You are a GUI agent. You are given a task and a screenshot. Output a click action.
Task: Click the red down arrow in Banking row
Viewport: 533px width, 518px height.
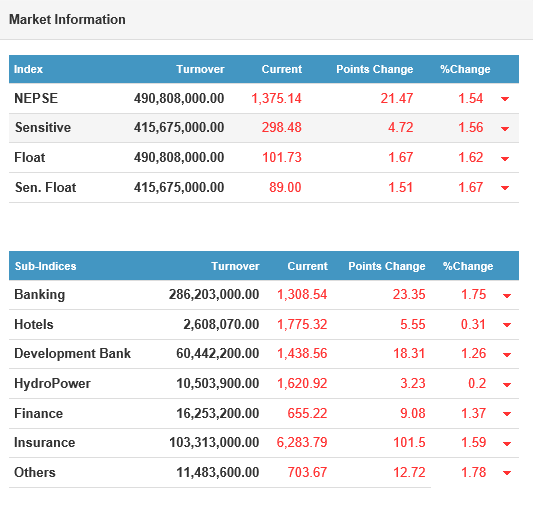[507, 296]
